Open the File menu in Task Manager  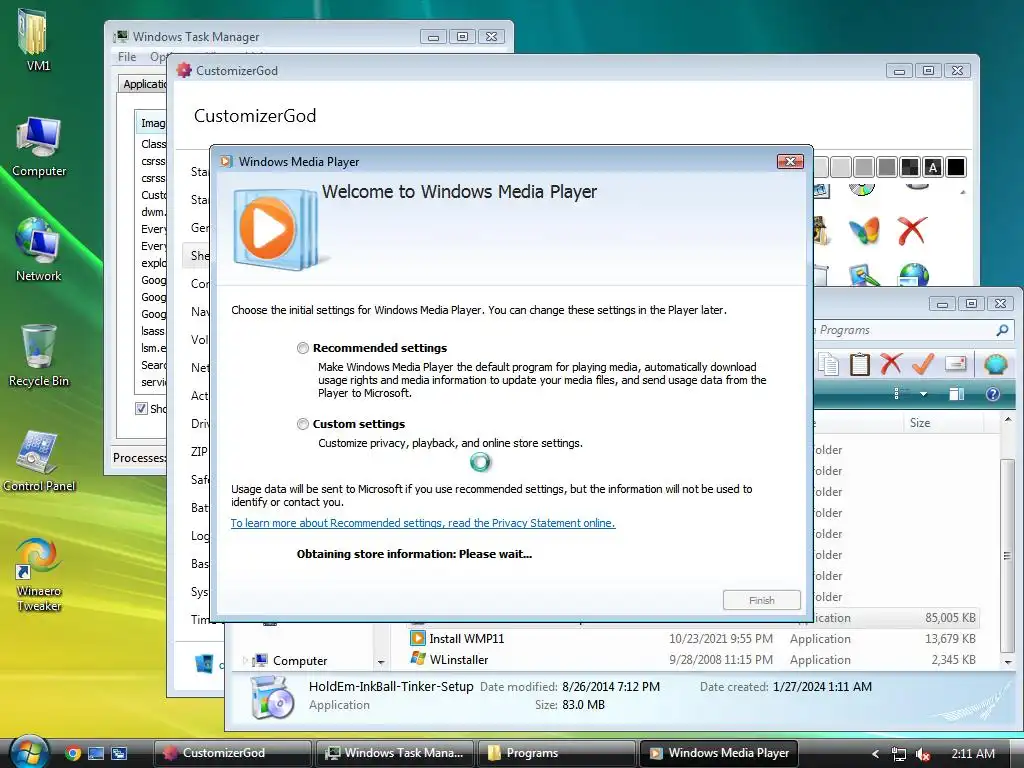coord(127,57)
